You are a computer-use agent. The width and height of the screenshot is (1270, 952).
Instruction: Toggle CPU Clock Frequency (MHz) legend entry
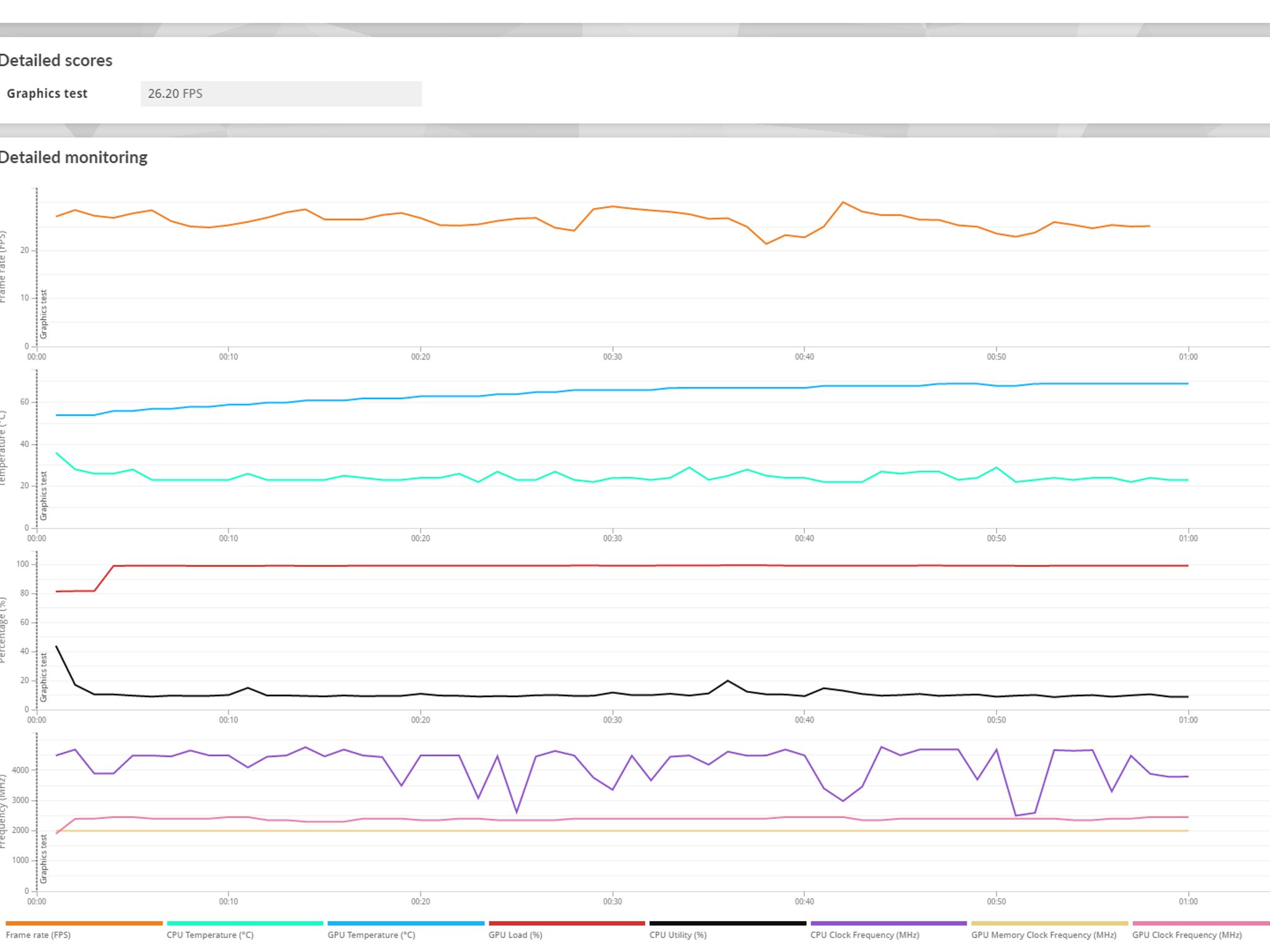889,931
